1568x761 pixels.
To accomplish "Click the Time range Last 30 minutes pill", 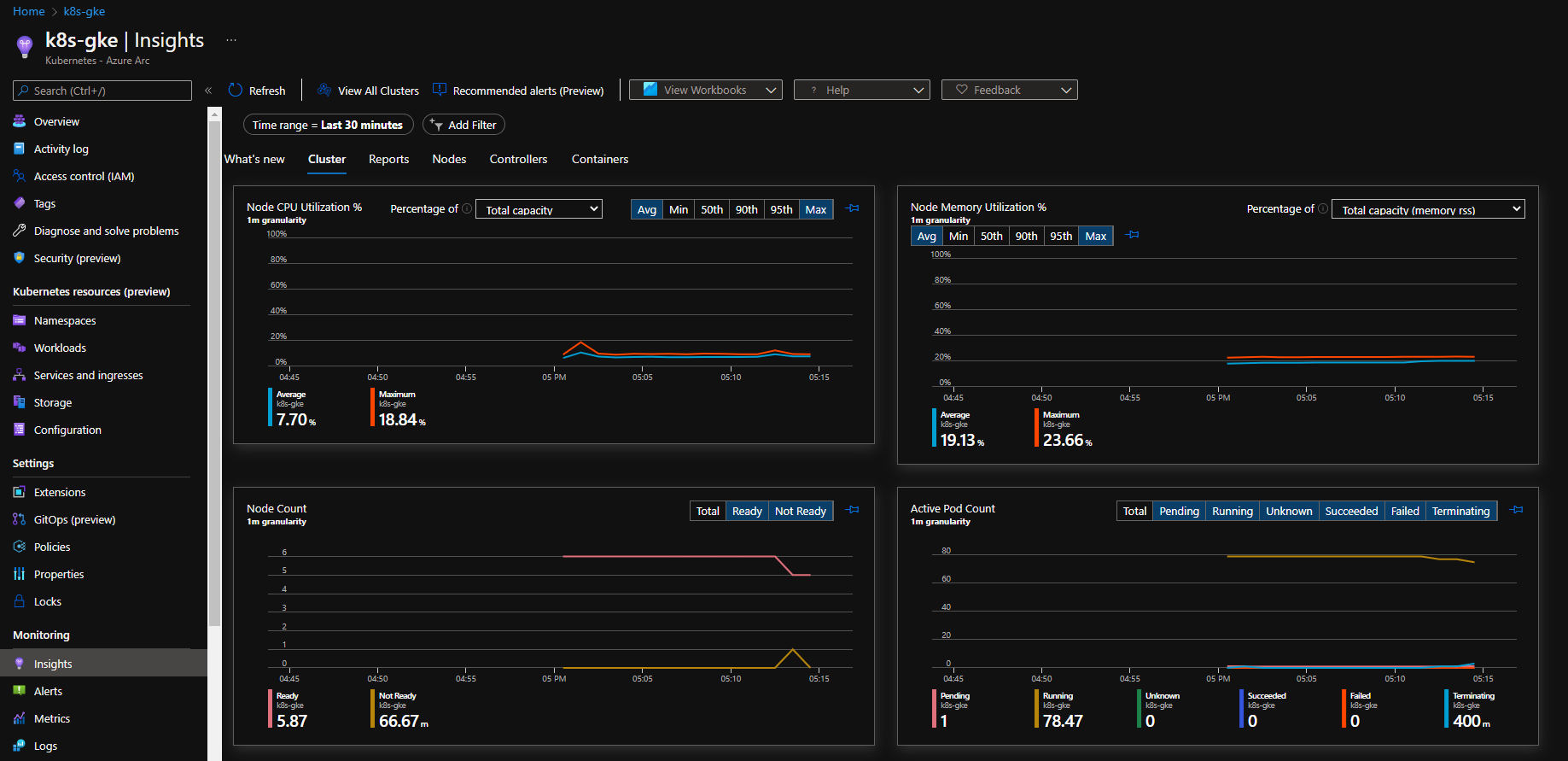I will point(328,125).
